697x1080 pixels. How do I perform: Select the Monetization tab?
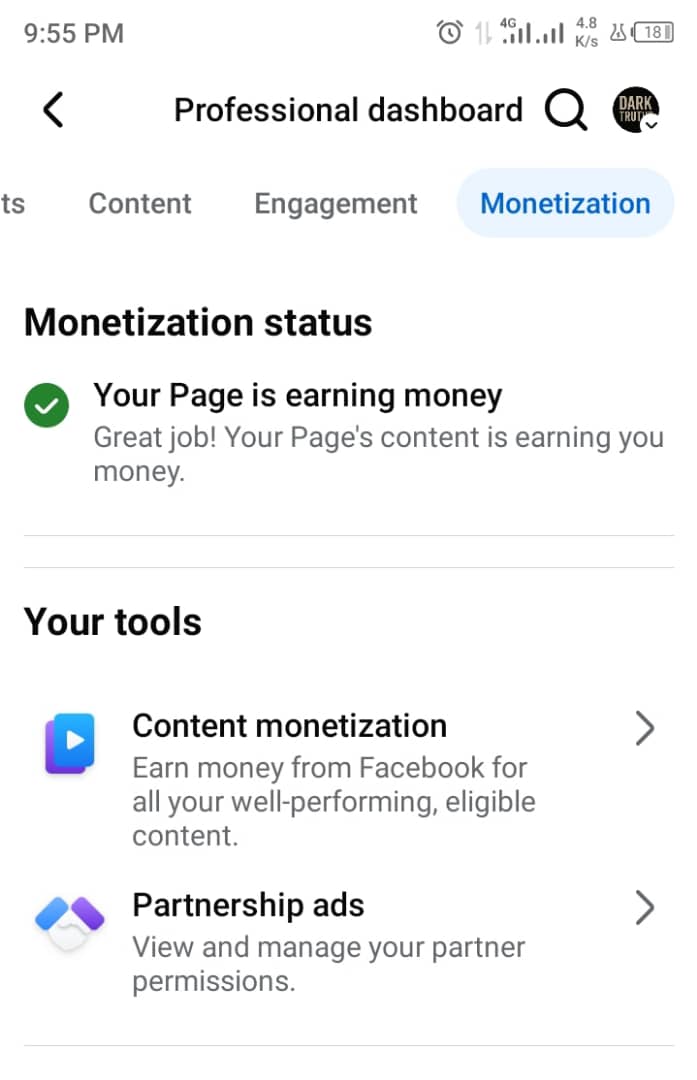point(565,204)
